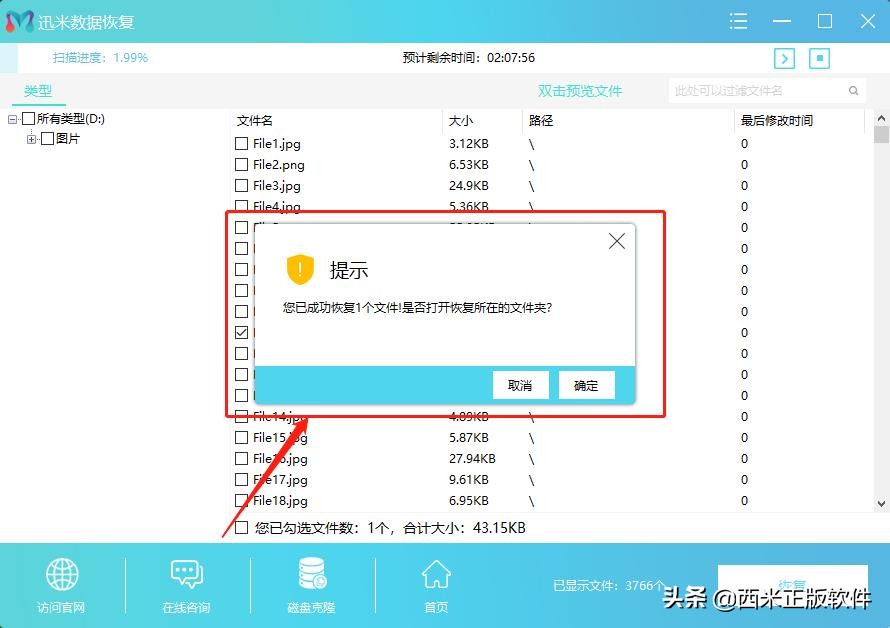890x628 pixels.
Task: Click the search magnifier icon in the filter box
Action: tap(853, 91)
